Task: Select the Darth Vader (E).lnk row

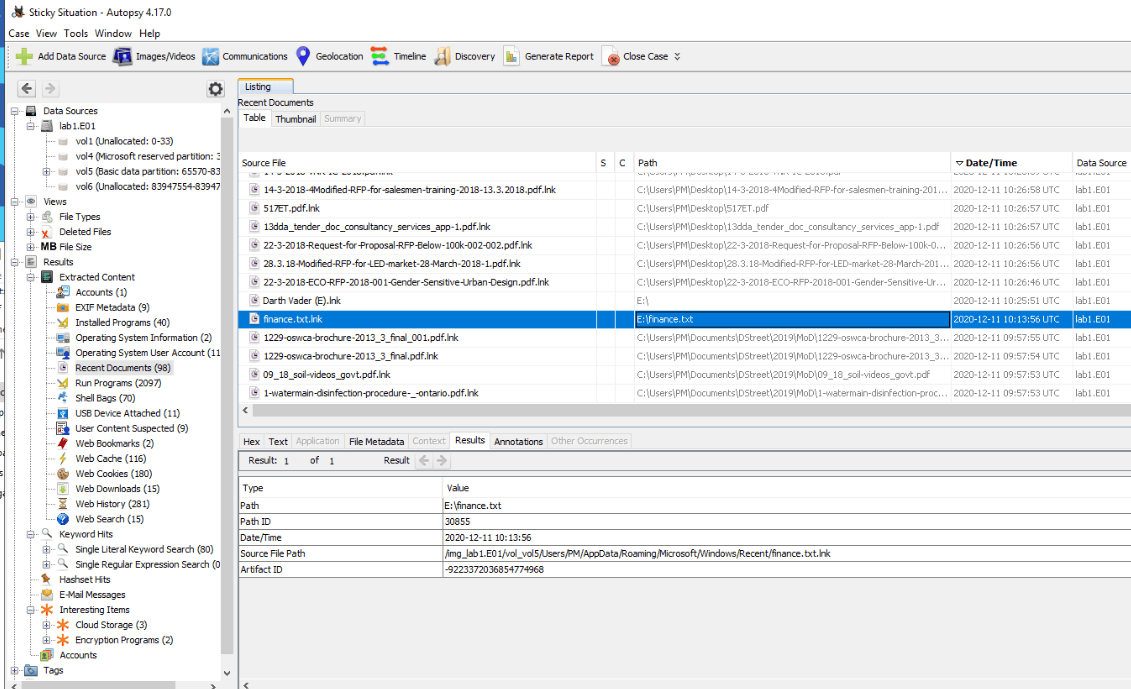Action: pyautogui.click(x=685, y=301)
